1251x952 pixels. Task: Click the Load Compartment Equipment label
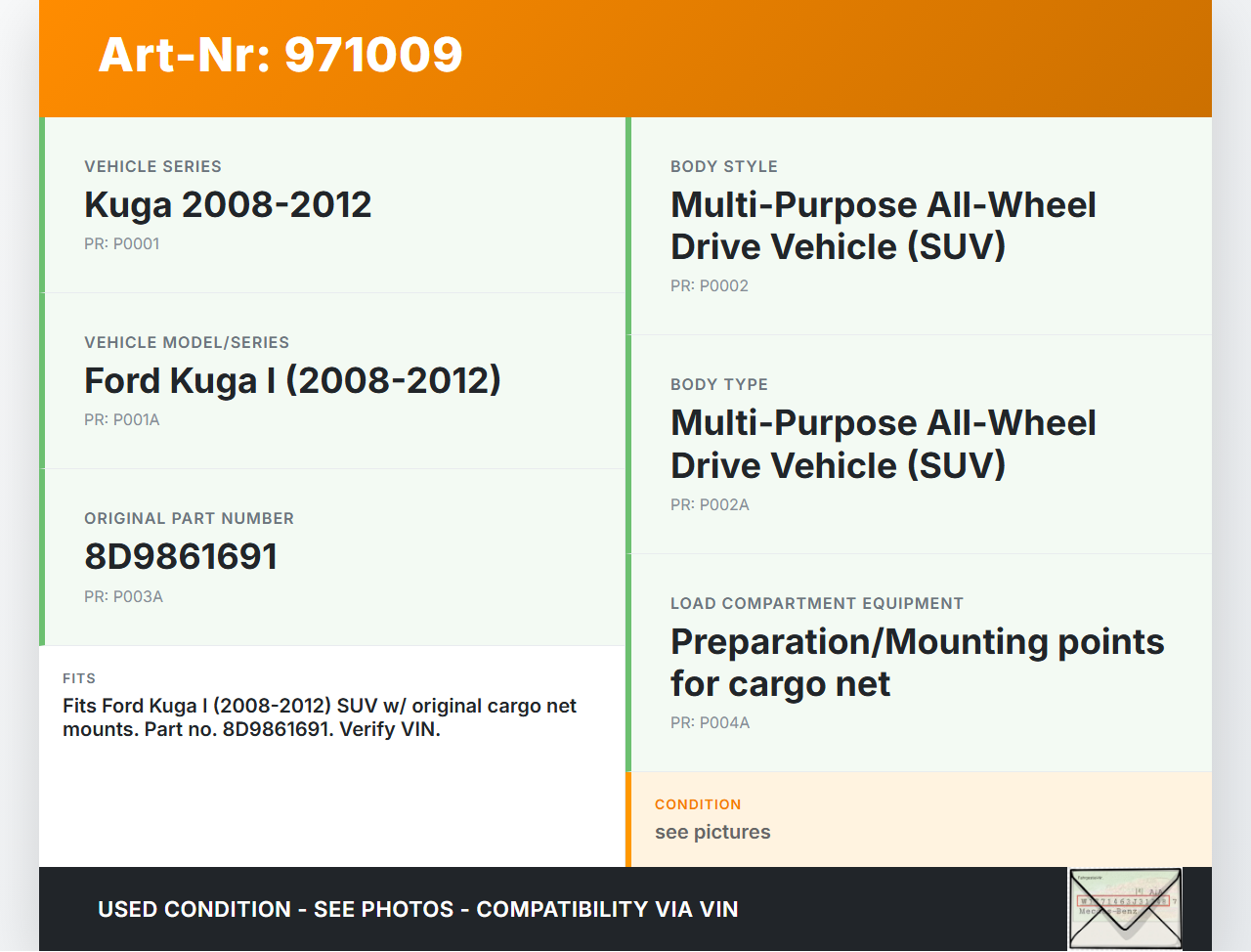[816, 604]
